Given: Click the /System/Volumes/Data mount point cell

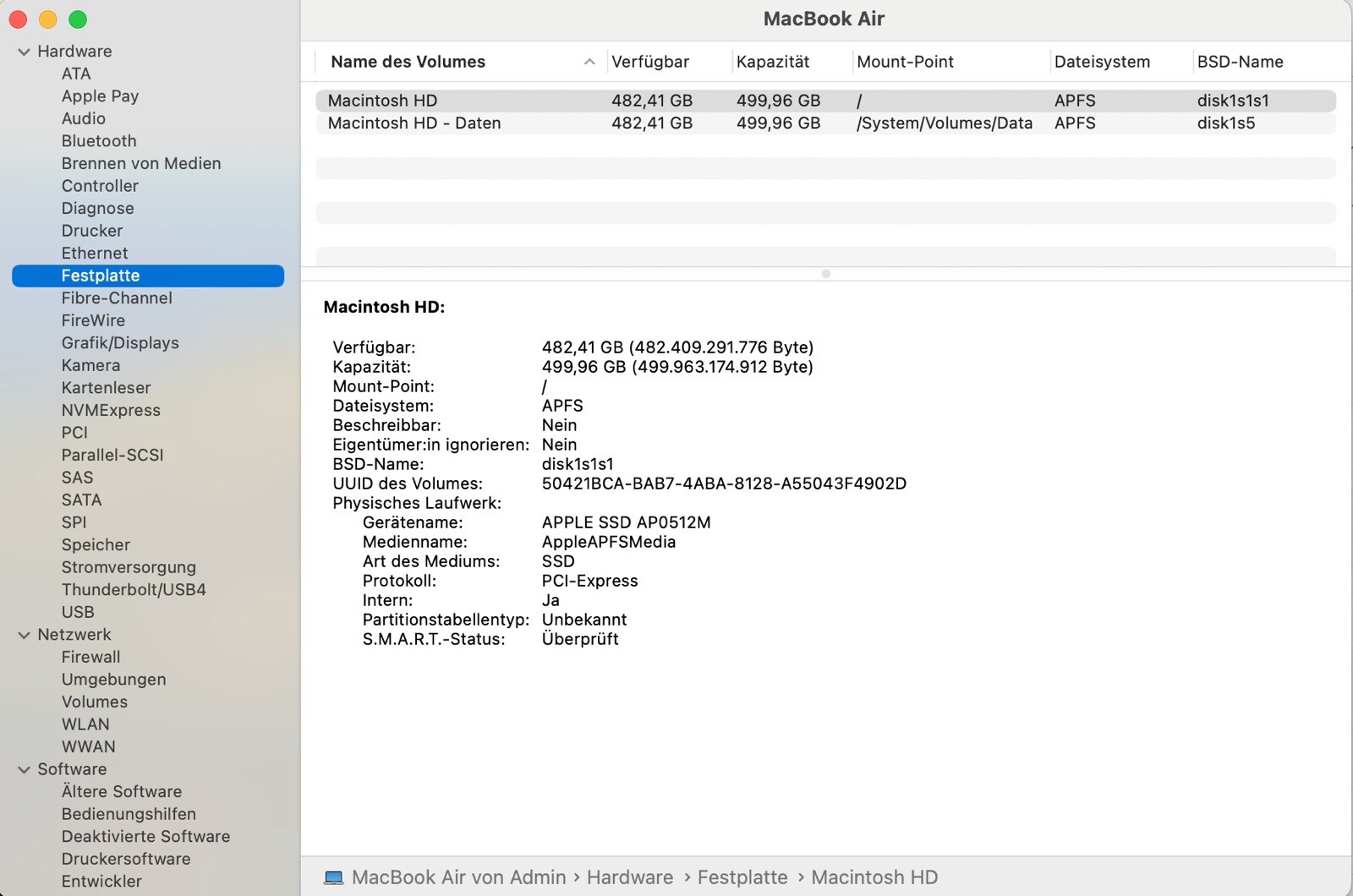Looking at the screenshot, I should pos(945,123).
